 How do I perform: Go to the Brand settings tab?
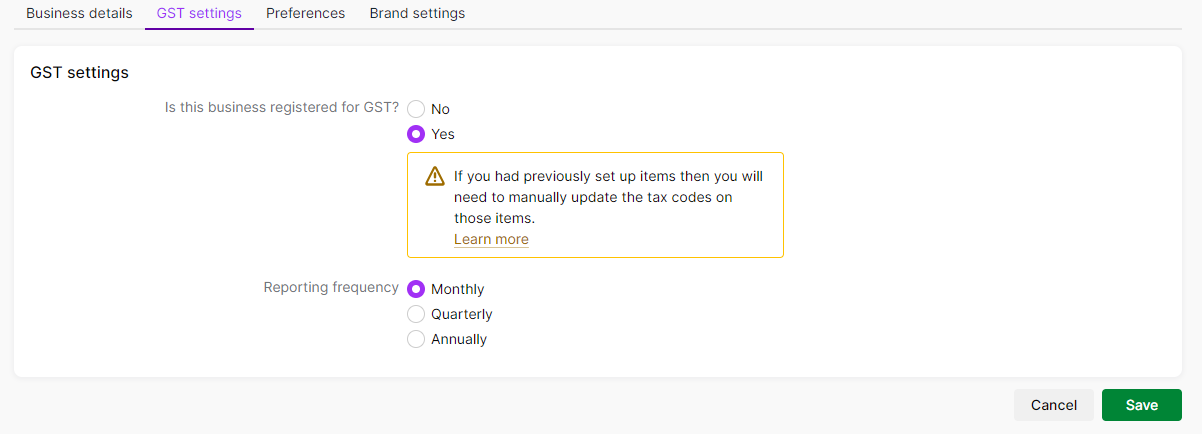pos(417,14)
